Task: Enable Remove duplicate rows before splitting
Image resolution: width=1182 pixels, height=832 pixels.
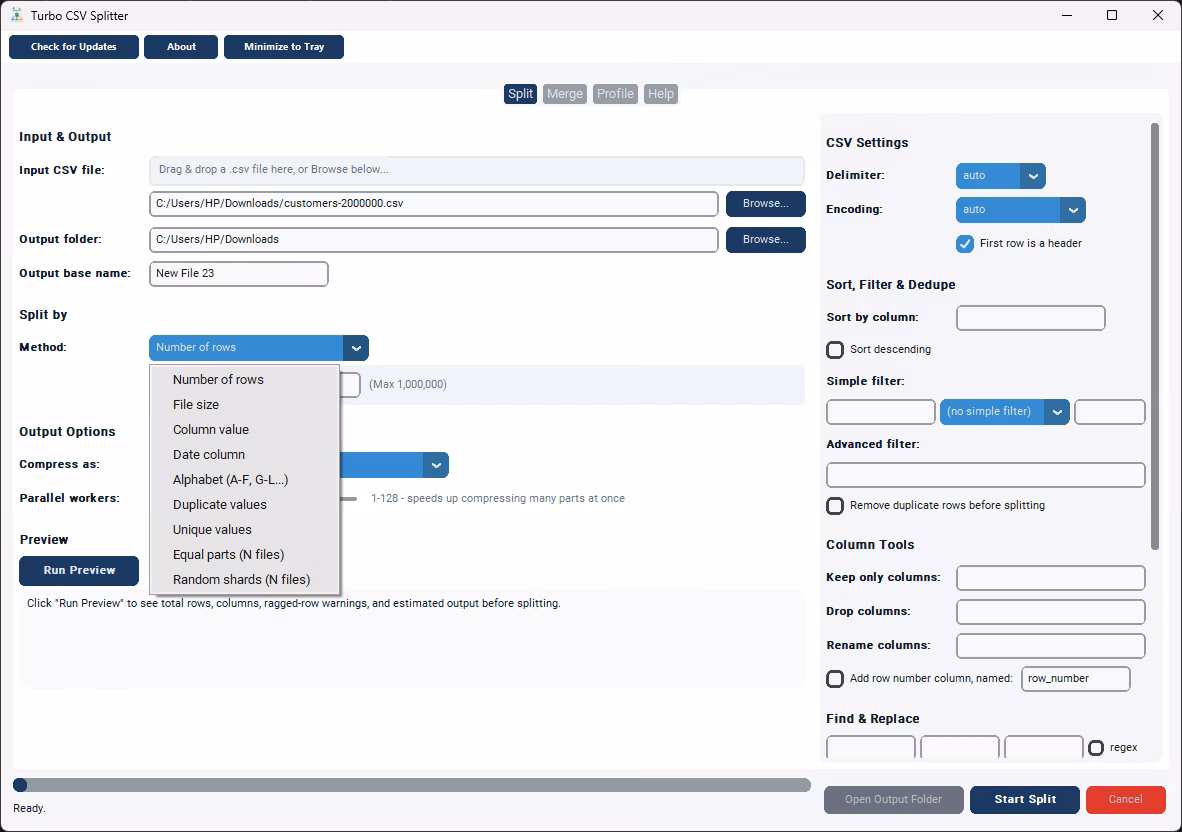Action: point(835,506)
